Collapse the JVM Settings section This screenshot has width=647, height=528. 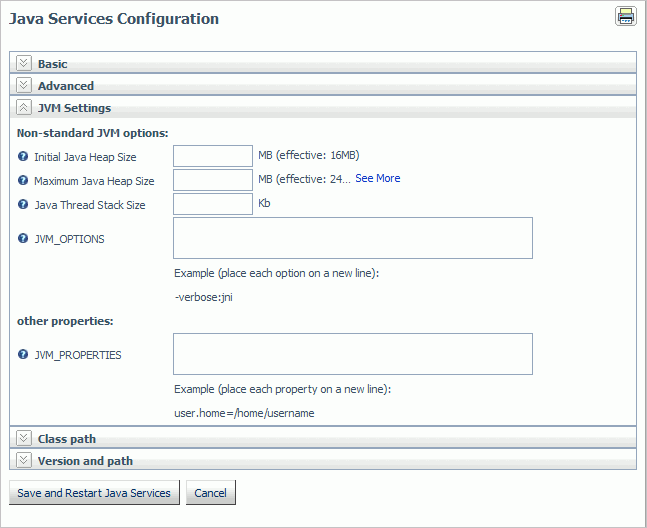tap(24, 107)
